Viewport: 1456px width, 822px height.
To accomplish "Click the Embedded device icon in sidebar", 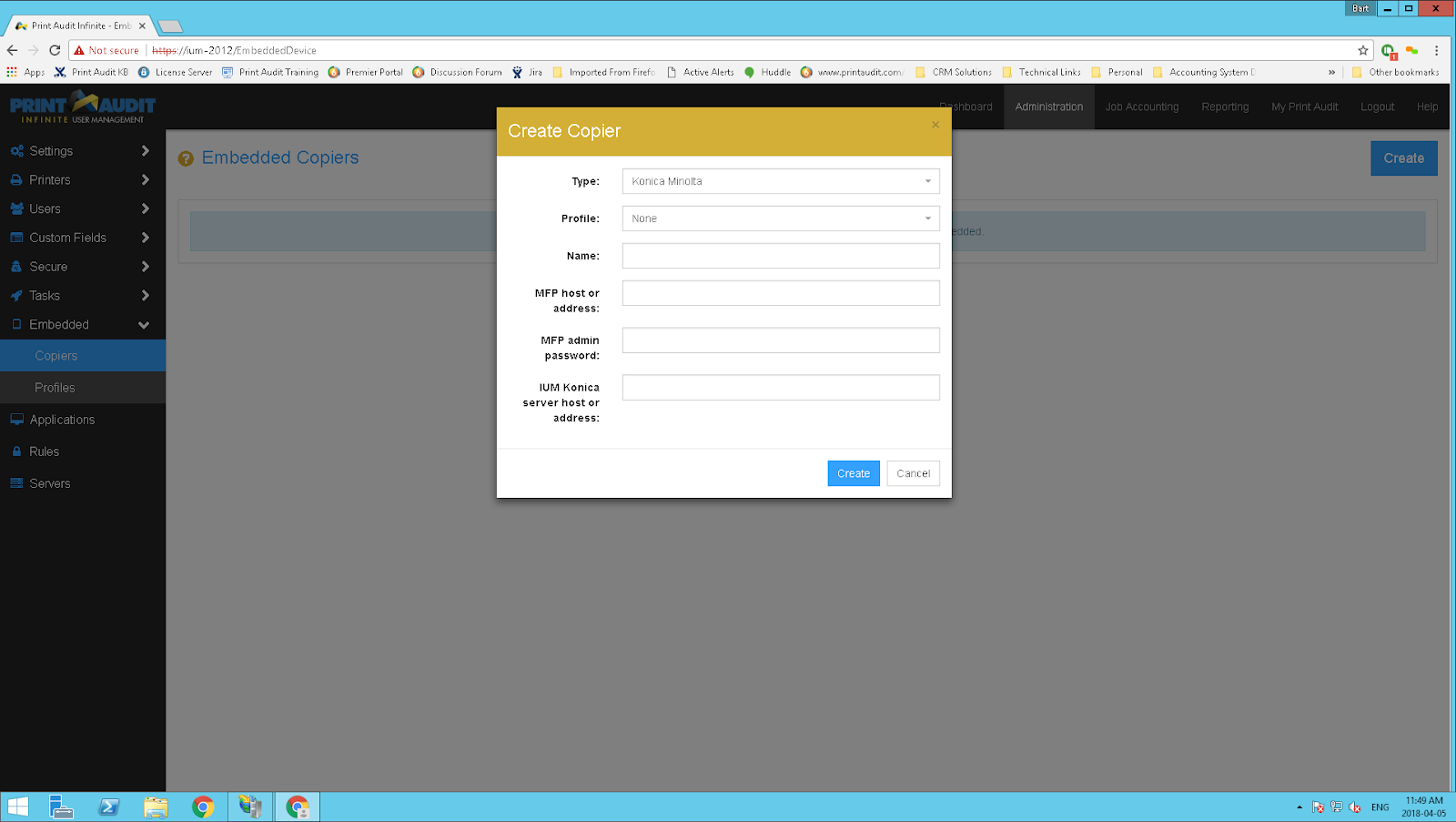I will (16, 324).
